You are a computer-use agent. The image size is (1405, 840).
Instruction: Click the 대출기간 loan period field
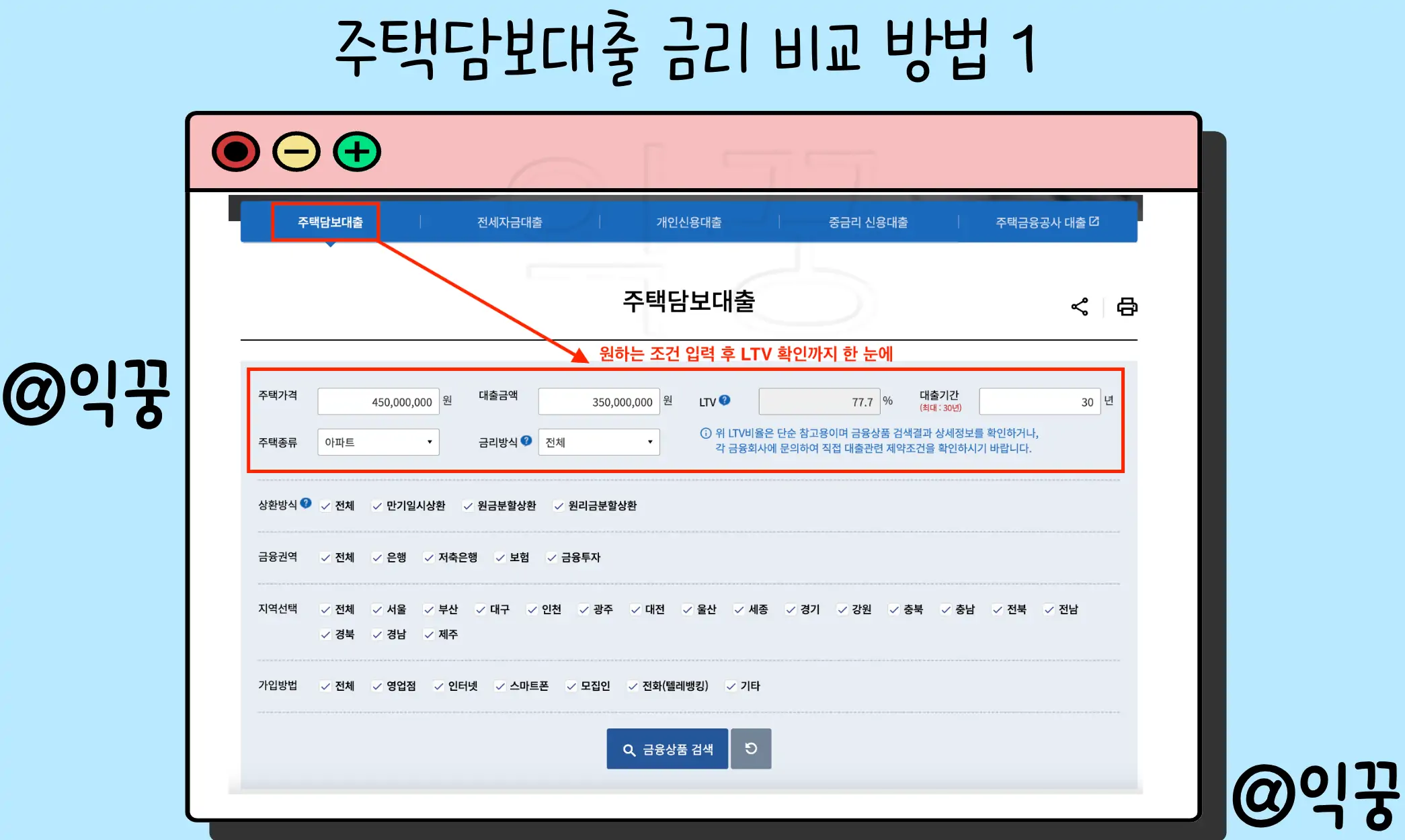click(1039, 401)
